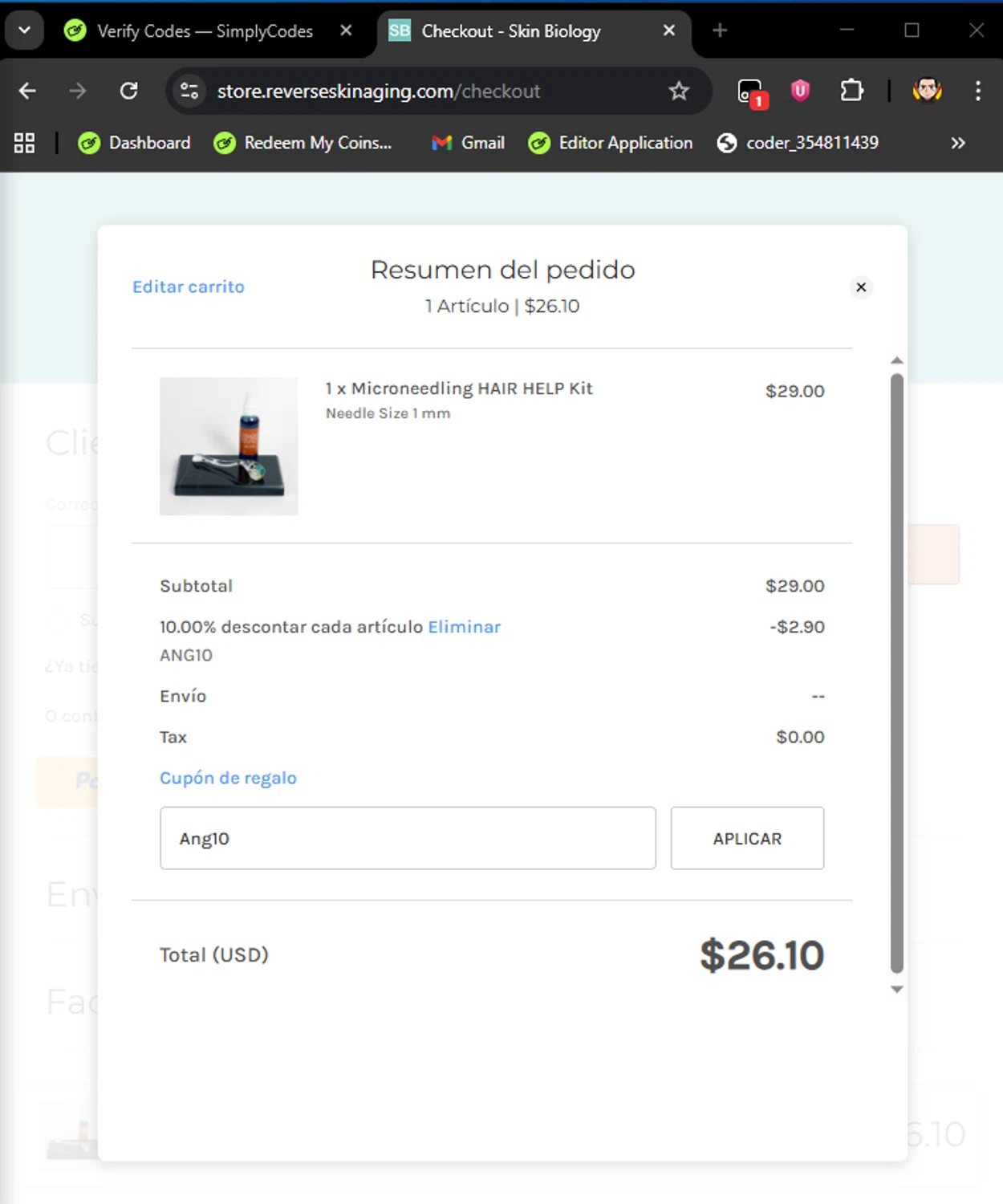Close the Checkout - Skin Biology tab
Viewport: 1003px width, 1204px height.
(x=669, y=31)
